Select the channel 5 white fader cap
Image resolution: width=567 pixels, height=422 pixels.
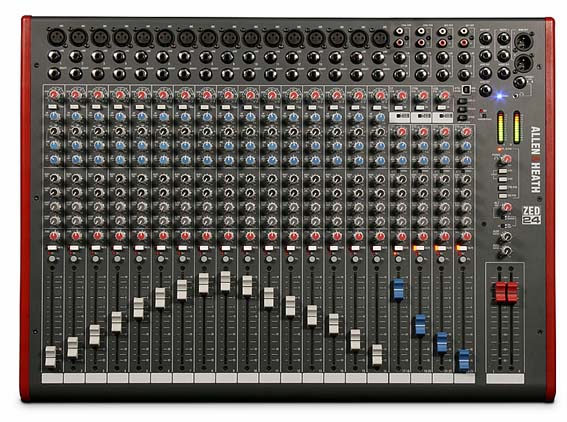click(x=138, y=308)
